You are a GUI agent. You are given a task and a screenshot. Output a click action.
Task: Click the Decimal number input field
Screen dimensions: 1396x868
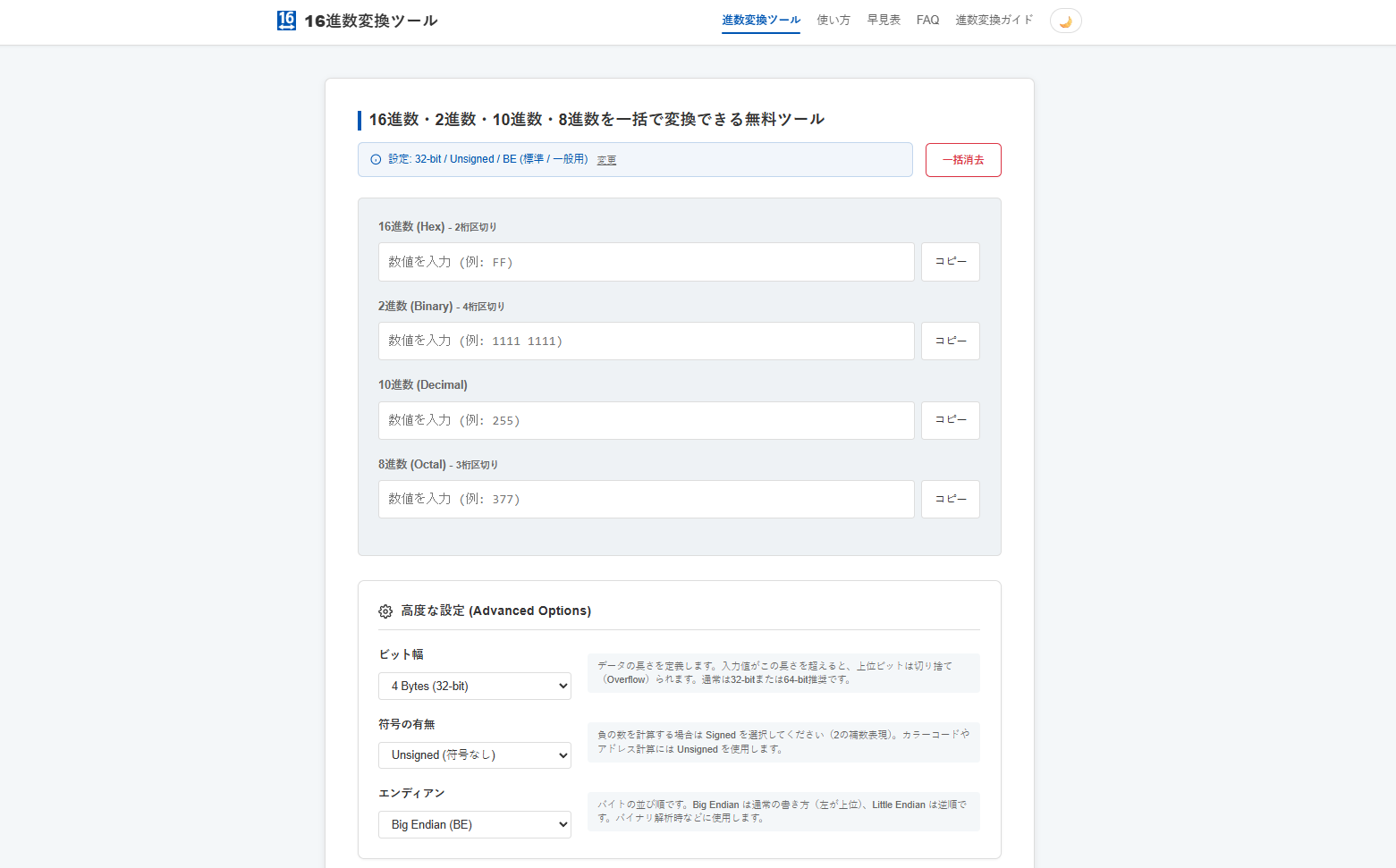pyautogui.click(x=646, y=419)
